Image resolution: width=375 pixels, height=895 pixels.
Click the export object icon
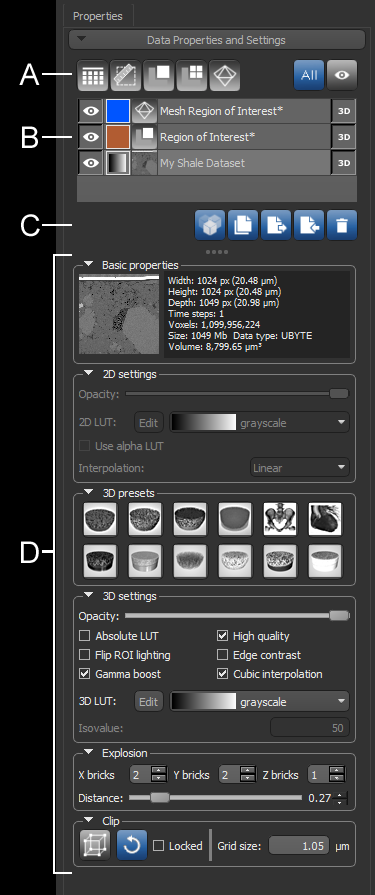276,225
